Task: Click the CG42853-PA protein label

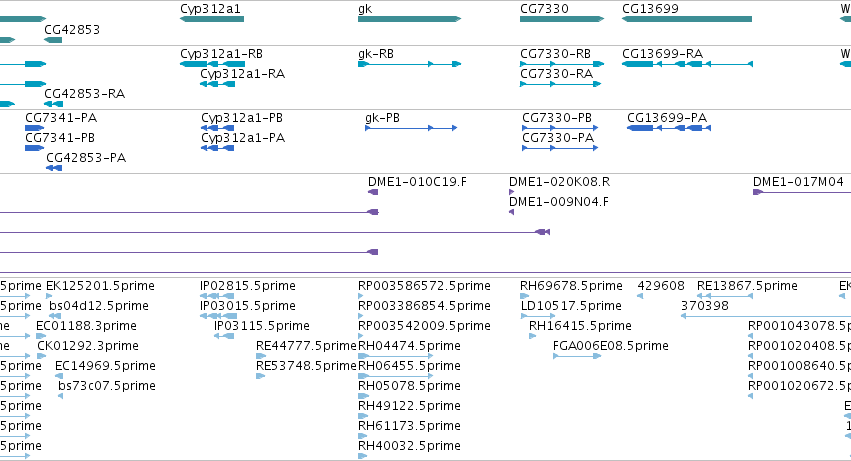Action: click(x=86, y=158)
